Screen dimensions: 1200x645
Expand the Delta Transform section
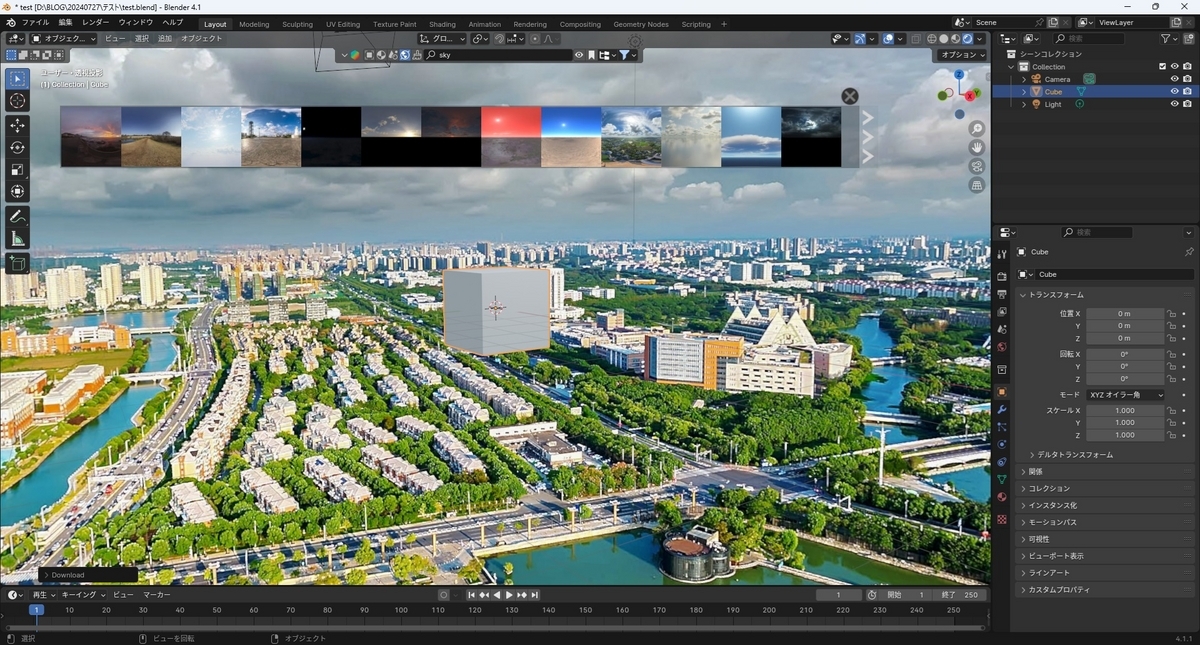1075,455
